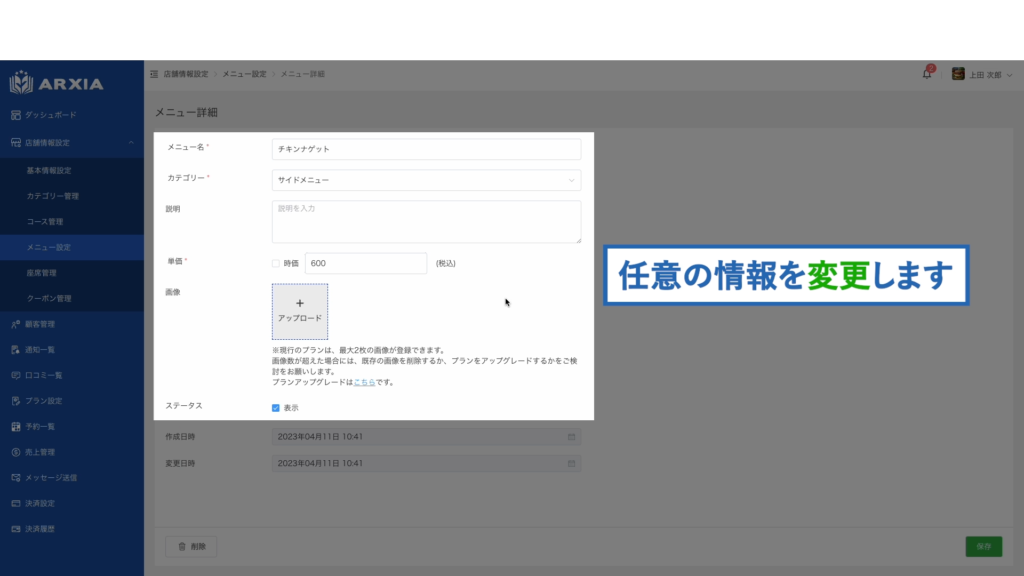Image resolution: width=1024 pixels, height=576 pixels.
Task: Toggle the 表示 status checkbox
Action: (276, 407)
